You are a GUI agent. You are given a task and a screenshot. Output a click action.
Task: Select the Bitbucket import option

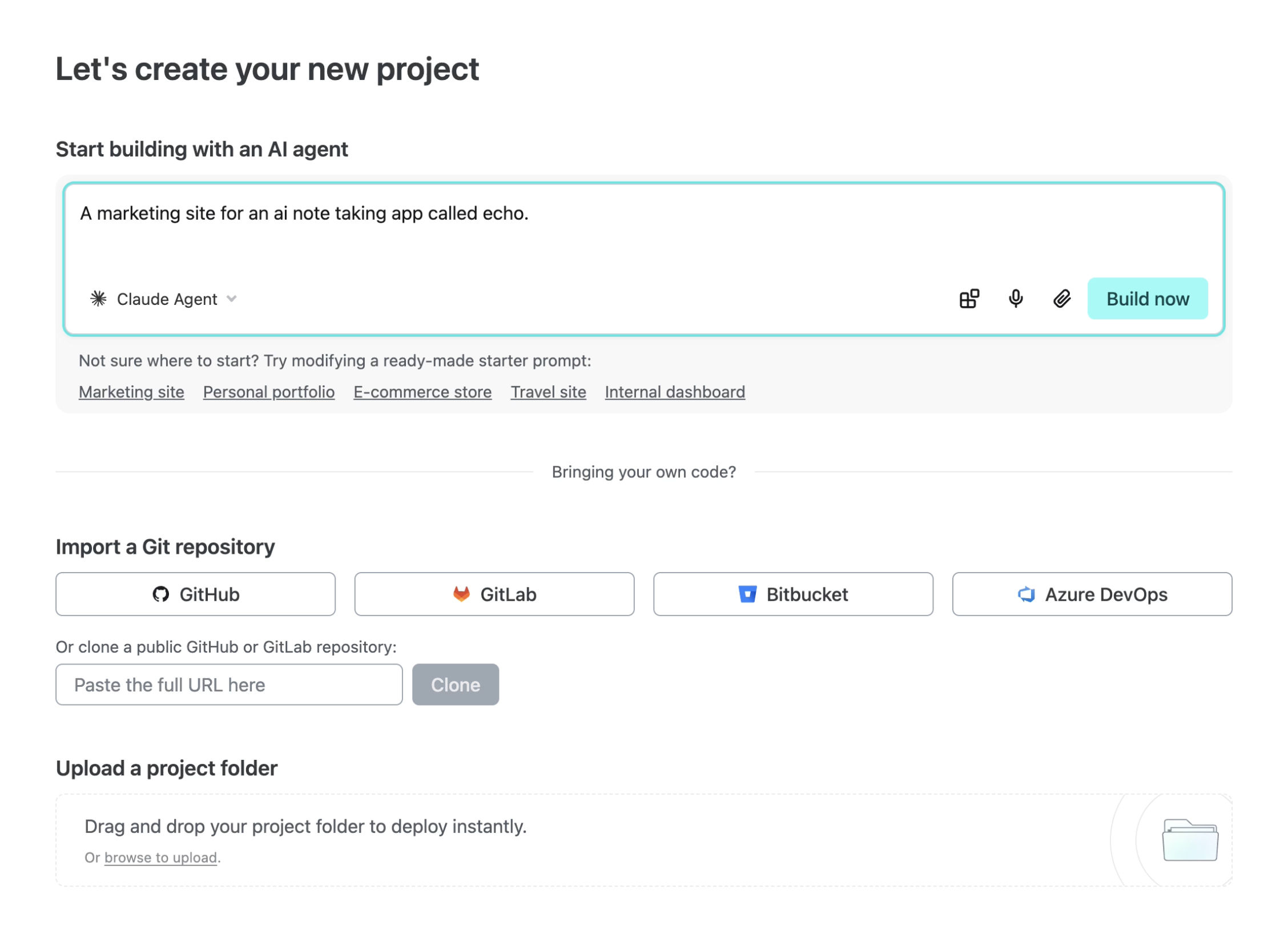point(793,594)
